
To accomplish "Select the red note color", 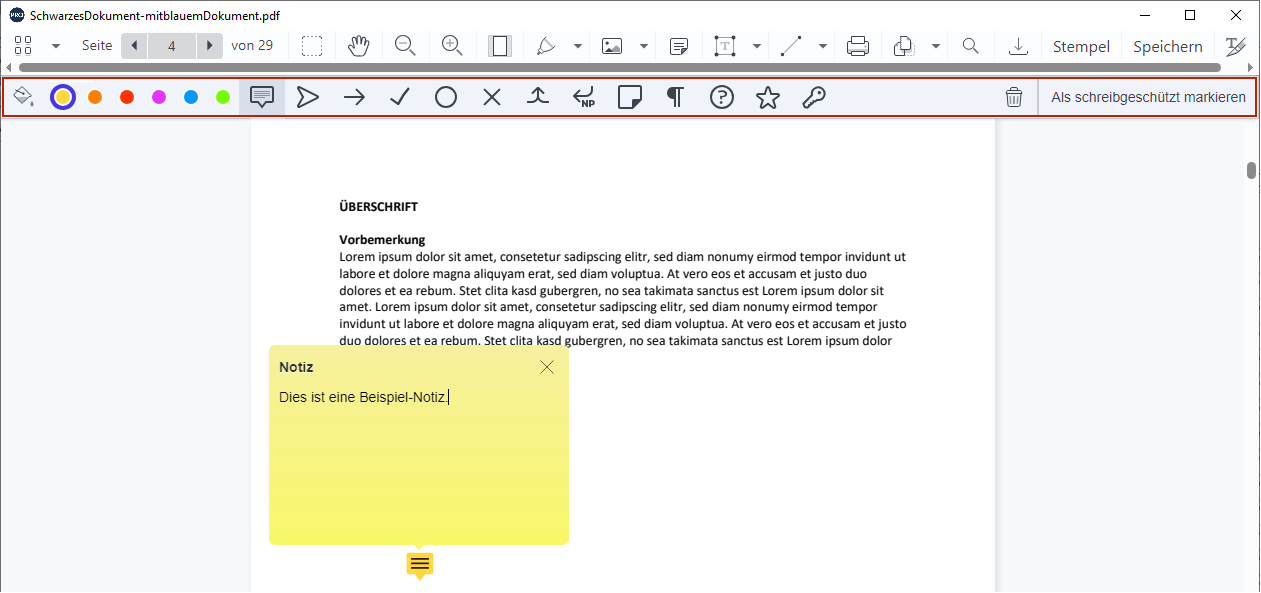I will tap(127, 97).
